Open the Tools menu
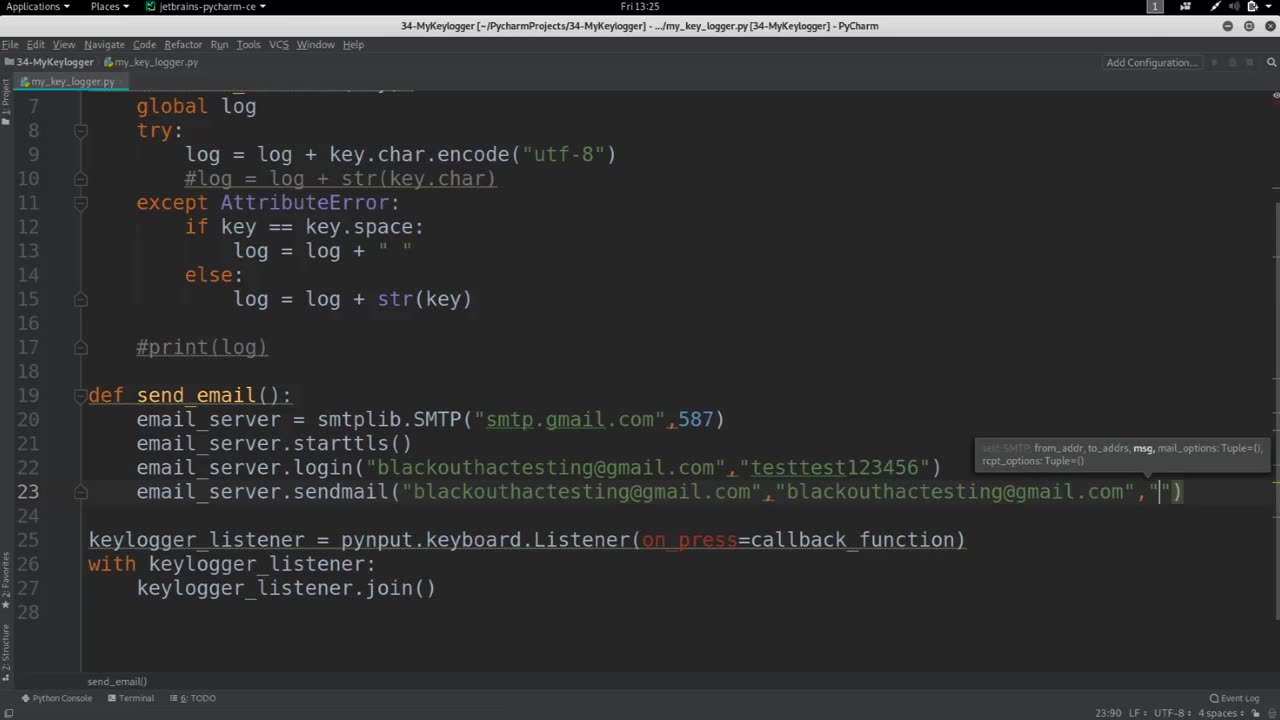This screenshot has height=720, width=1280. (248, 44)
